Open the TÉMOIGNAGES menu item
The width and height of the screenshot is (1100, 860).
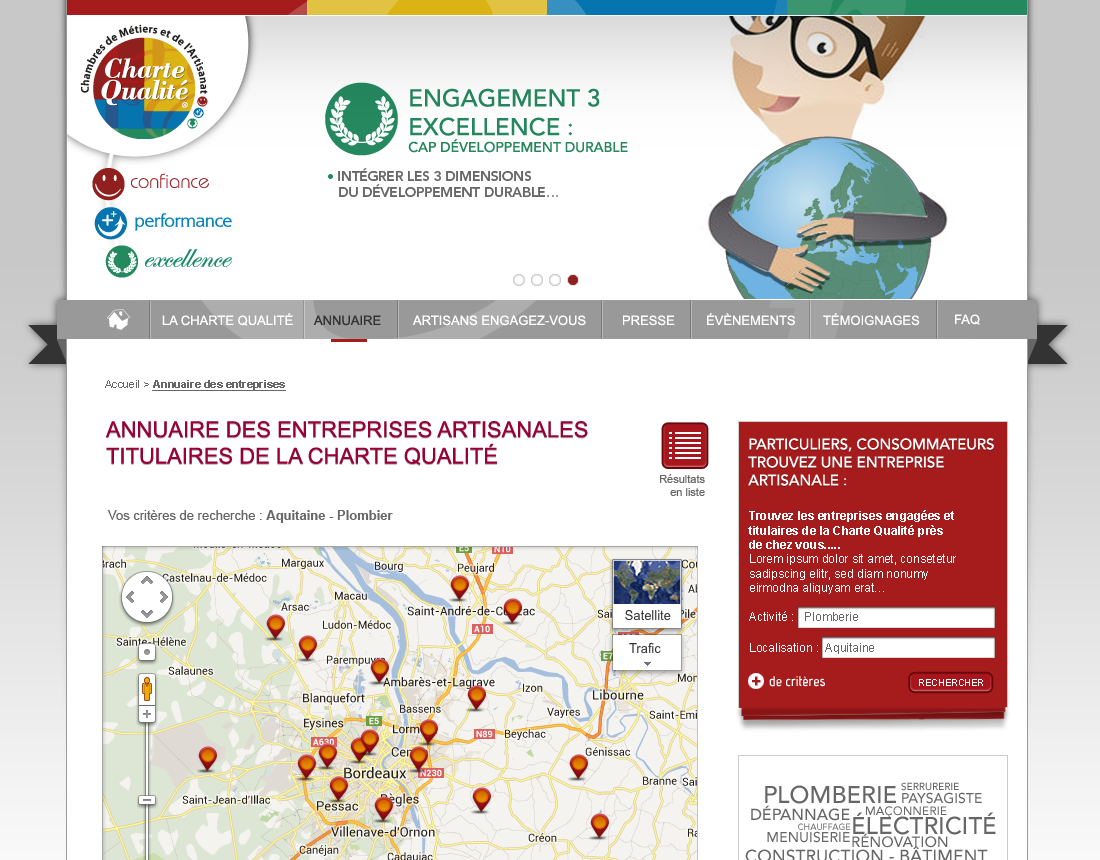(x=871, y=320)
